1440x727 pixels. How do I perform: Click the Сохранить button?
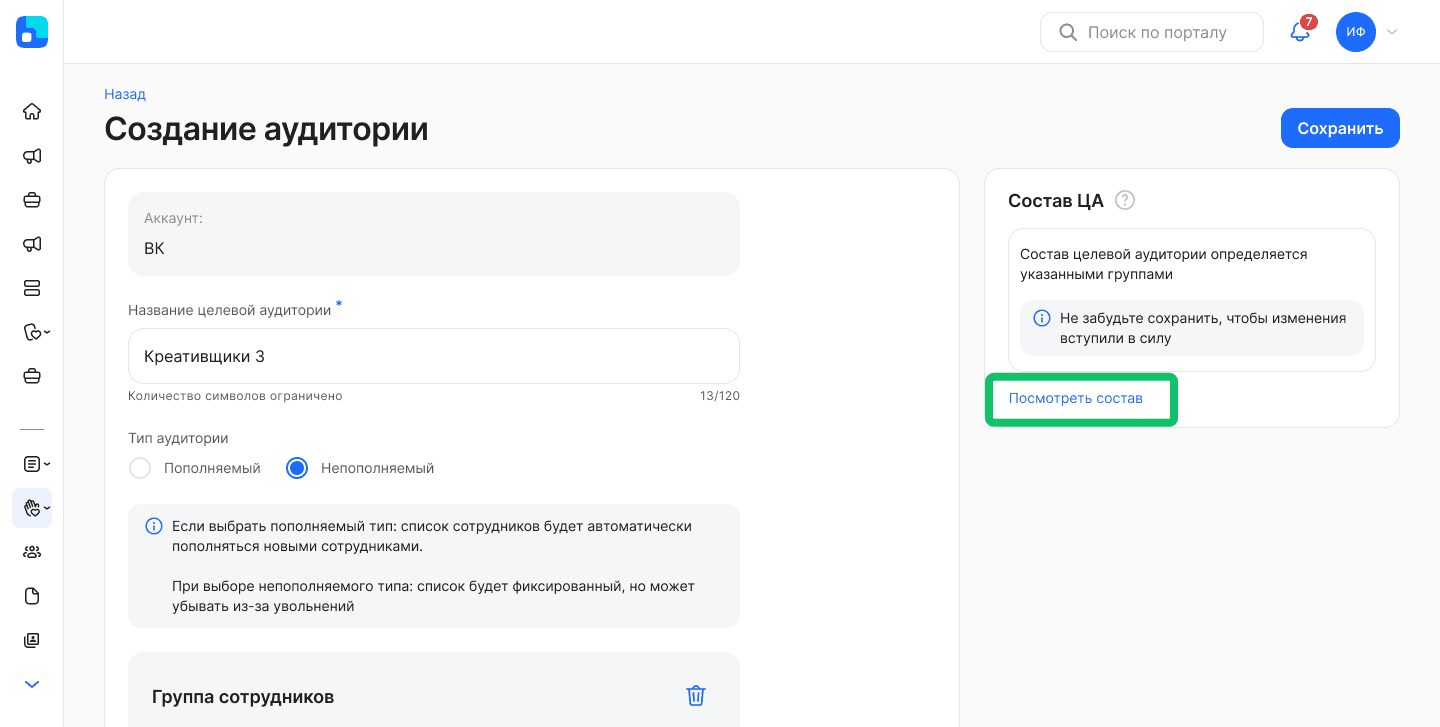click(1340, 128)
